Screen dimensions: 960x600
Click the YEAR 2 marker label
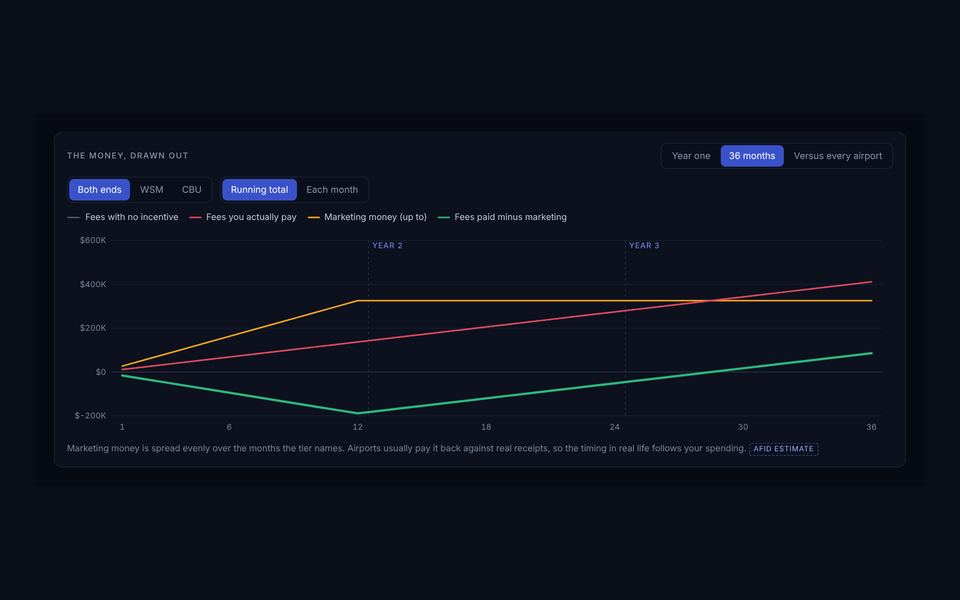click(388, 246)
